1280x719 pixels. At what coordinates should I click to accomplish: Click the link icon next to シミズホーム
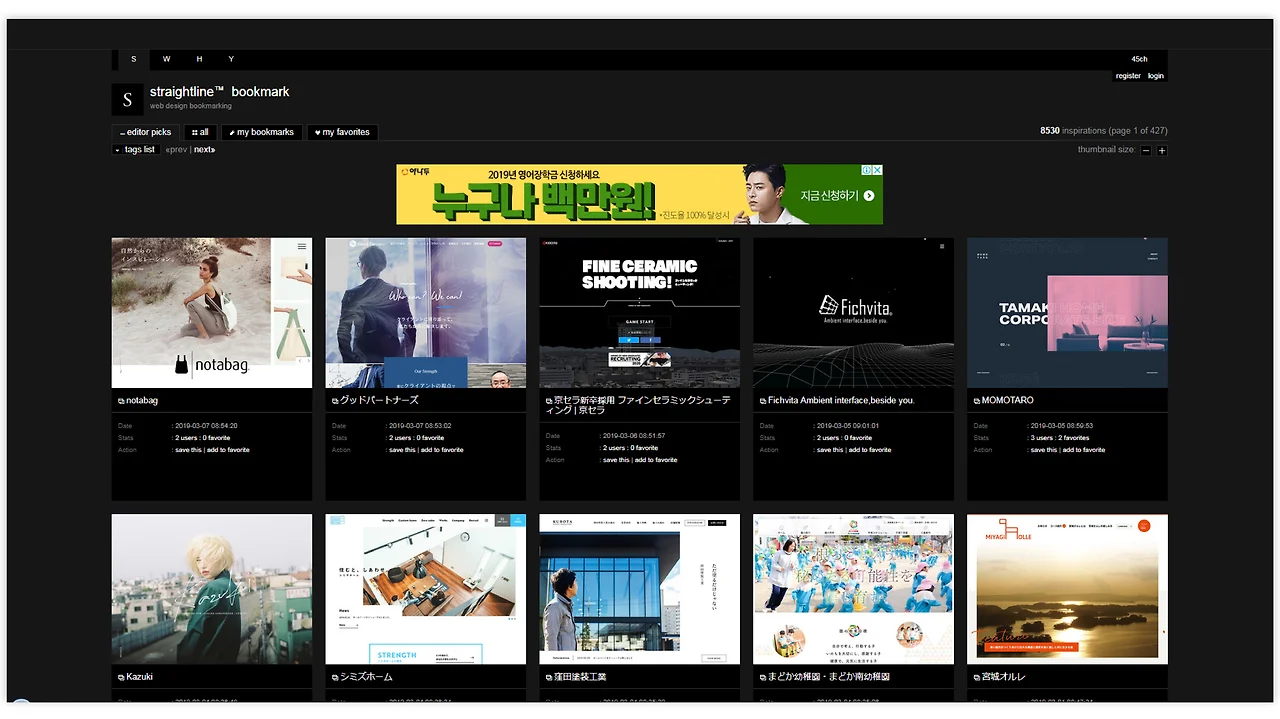point(335,678)
